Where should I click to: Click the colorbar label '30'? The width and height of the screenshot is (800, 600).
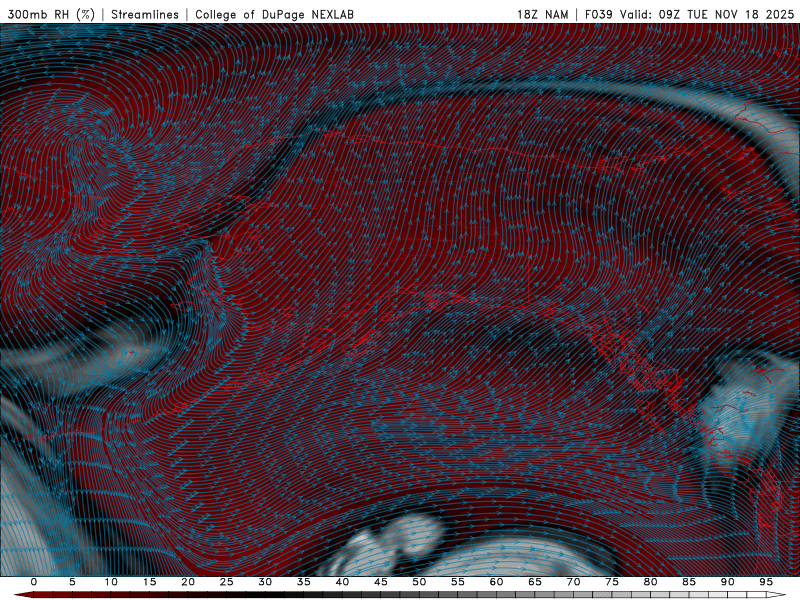[x=265, y=582]
